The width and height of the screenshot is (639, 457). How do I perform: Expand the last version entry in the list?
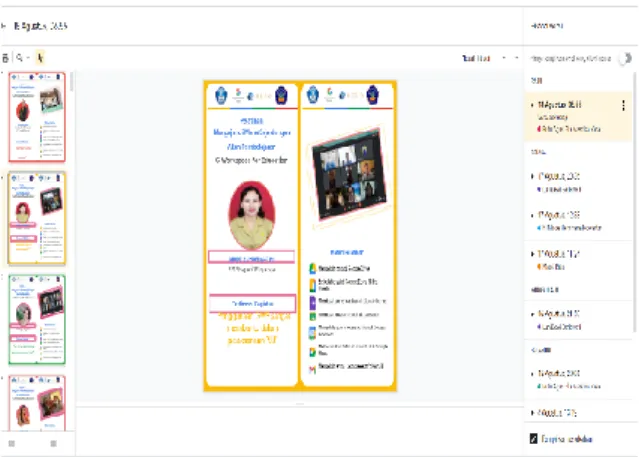532,413
